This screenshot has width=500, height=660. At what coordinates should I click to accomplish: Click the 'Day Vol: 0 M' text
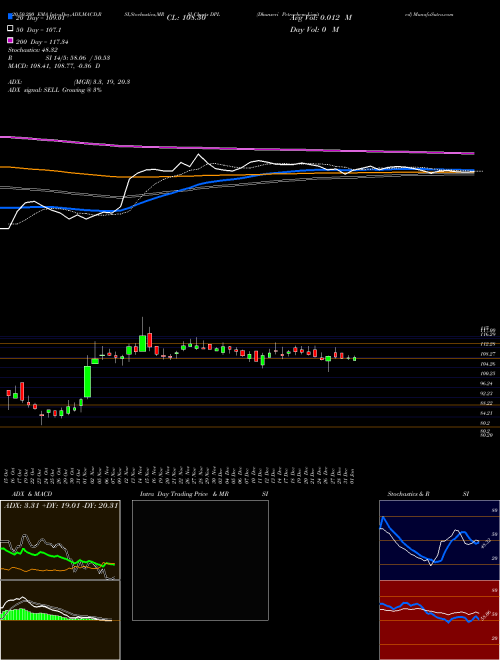tap(314, 30)
